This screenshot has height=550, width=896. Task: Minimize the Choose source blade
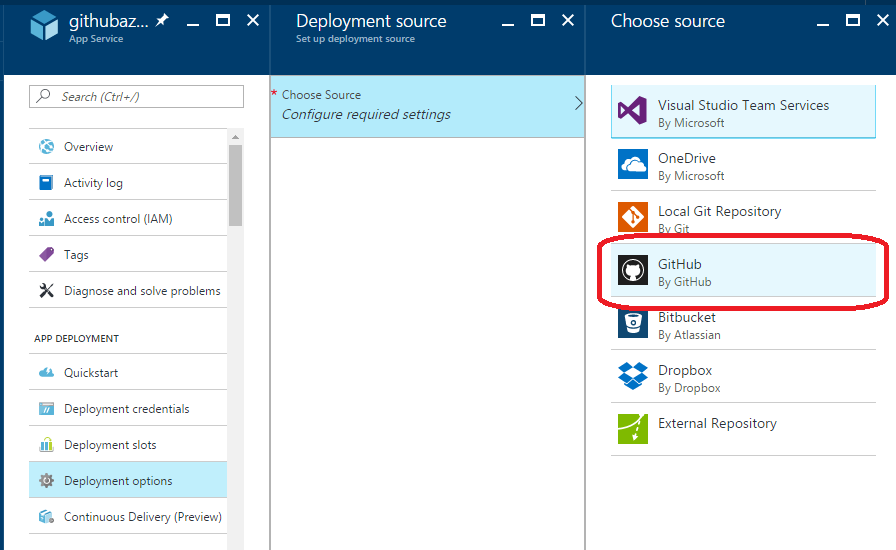click(823, 24)
